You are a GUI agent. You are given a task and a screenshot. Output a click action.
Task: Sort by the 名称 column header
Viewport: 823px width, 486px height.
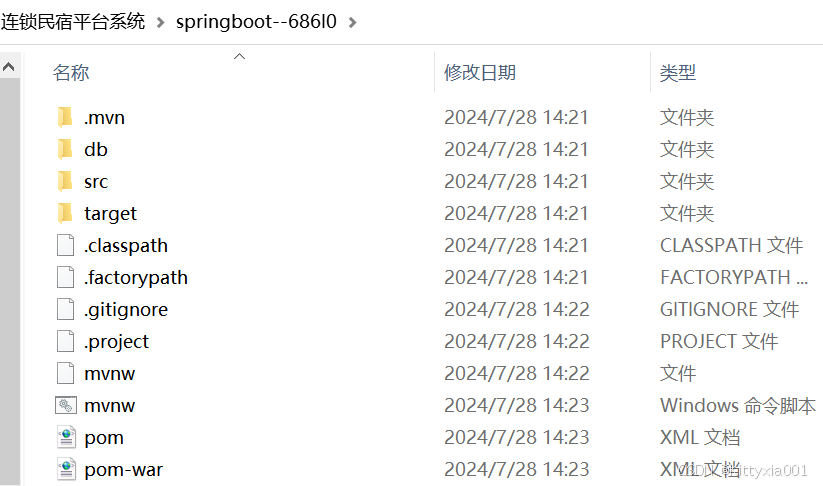tap(71, 73)
